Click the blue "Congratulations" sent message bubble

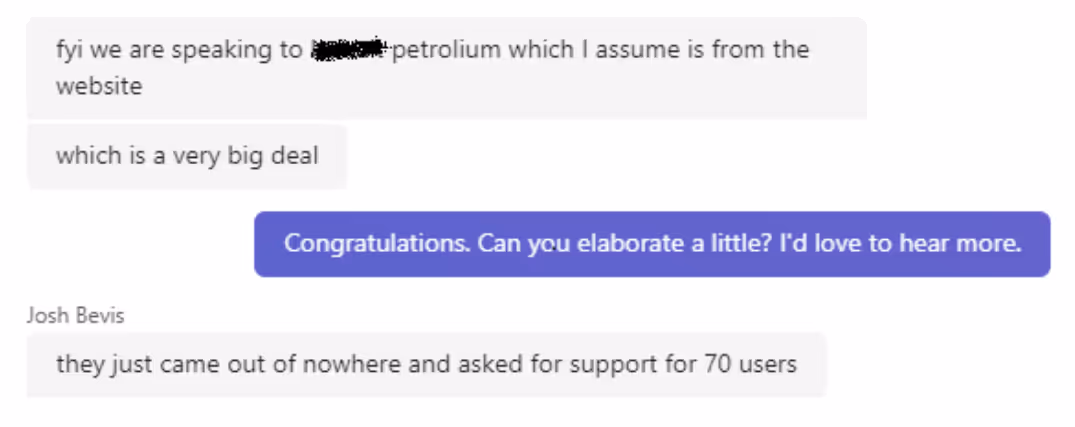pos(652,244)
